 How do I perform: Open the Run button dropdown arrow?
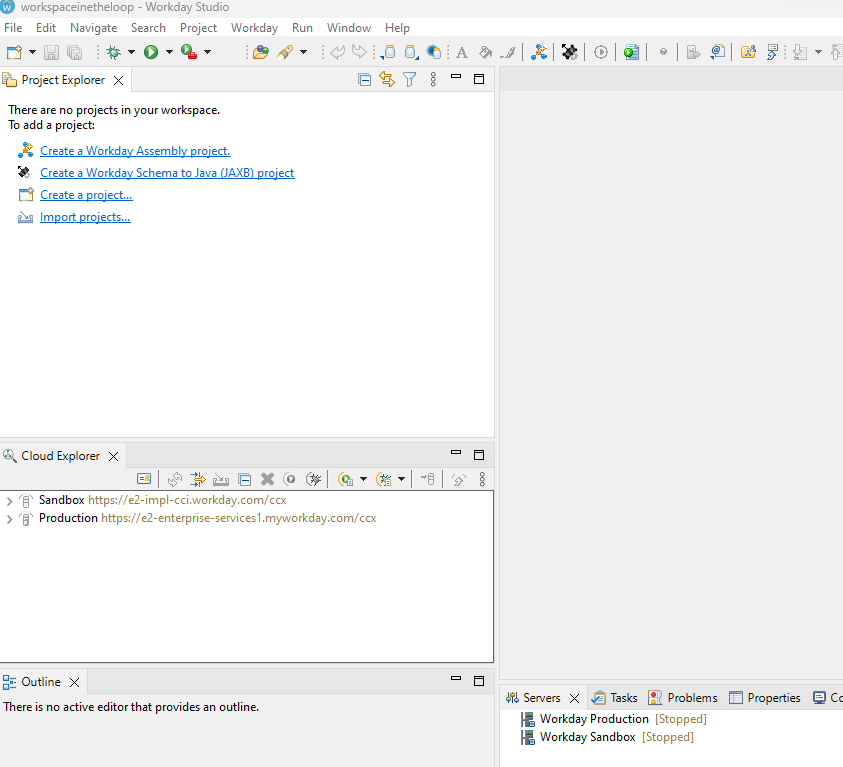click(x=169, y=51)
